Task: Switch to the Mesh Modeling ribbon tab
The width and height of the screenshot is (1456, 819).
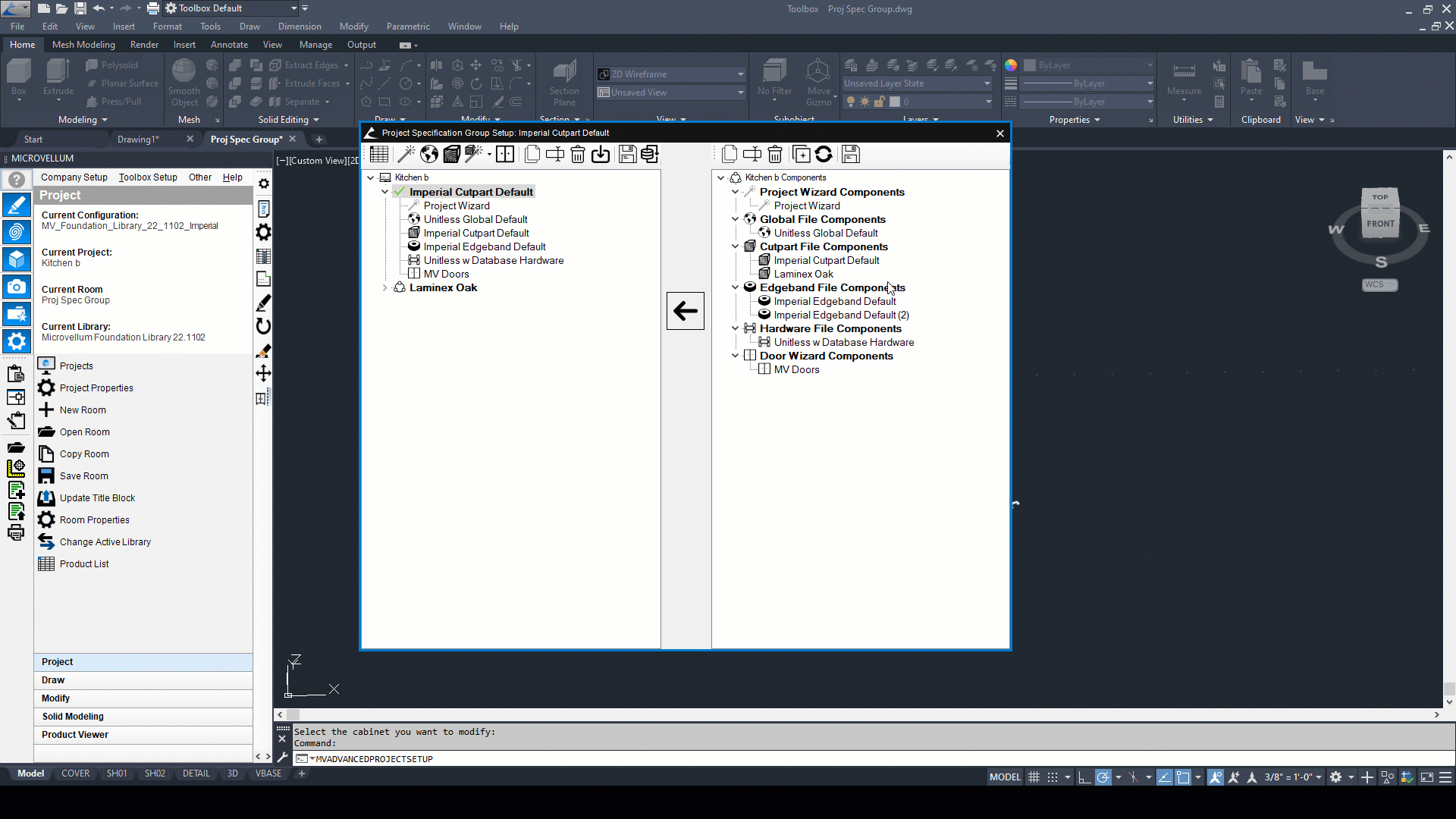Action: tap(83, 45)
